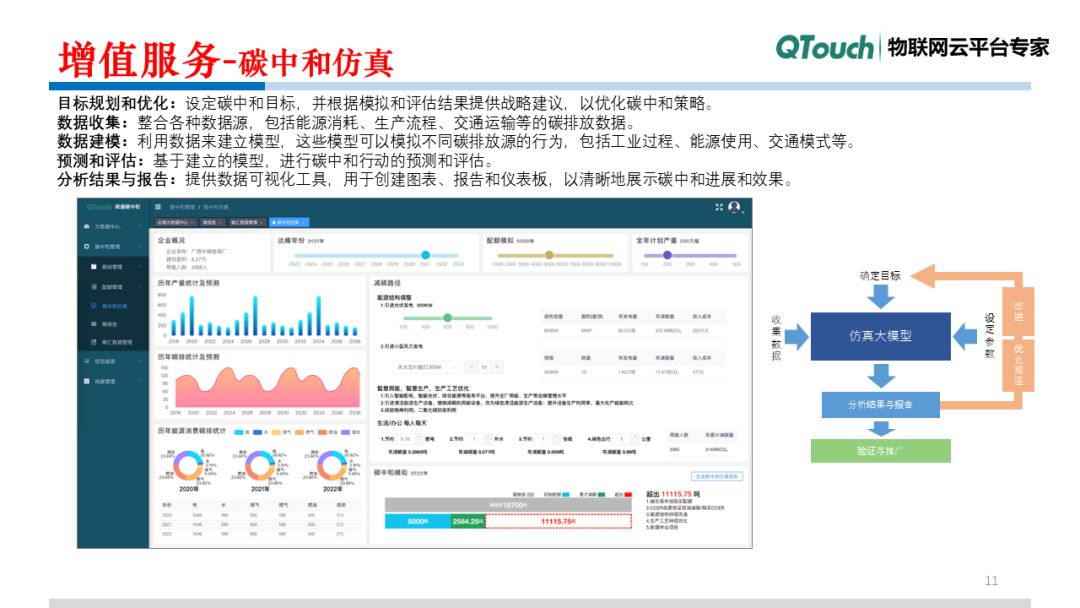1080x608 pixels.
Task: Click the wind turbine quantity field showing 10
Action: click(x=484, y=367)
